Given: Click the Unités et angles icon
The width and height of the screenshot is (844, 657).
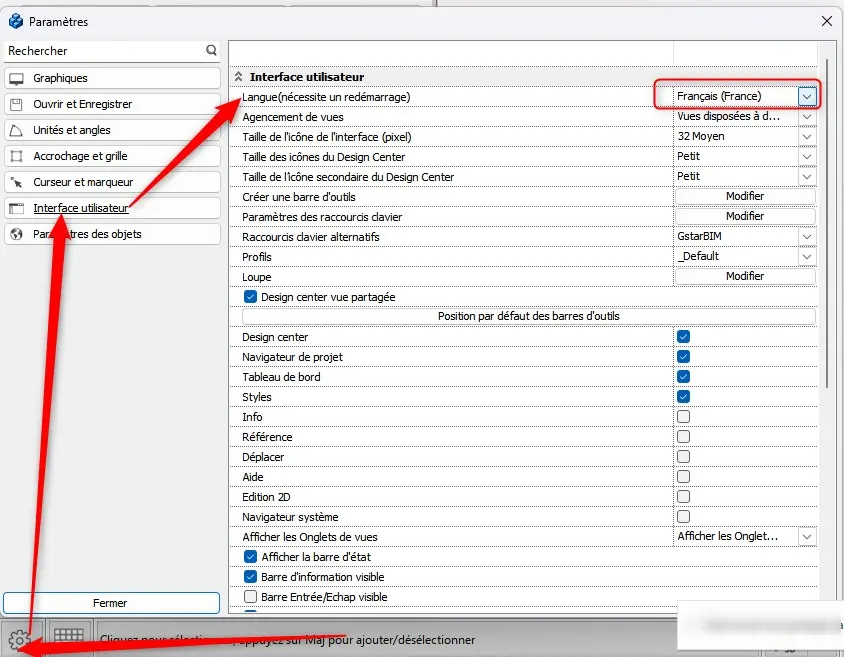Looking at the screenshot, I should point(17,130).
